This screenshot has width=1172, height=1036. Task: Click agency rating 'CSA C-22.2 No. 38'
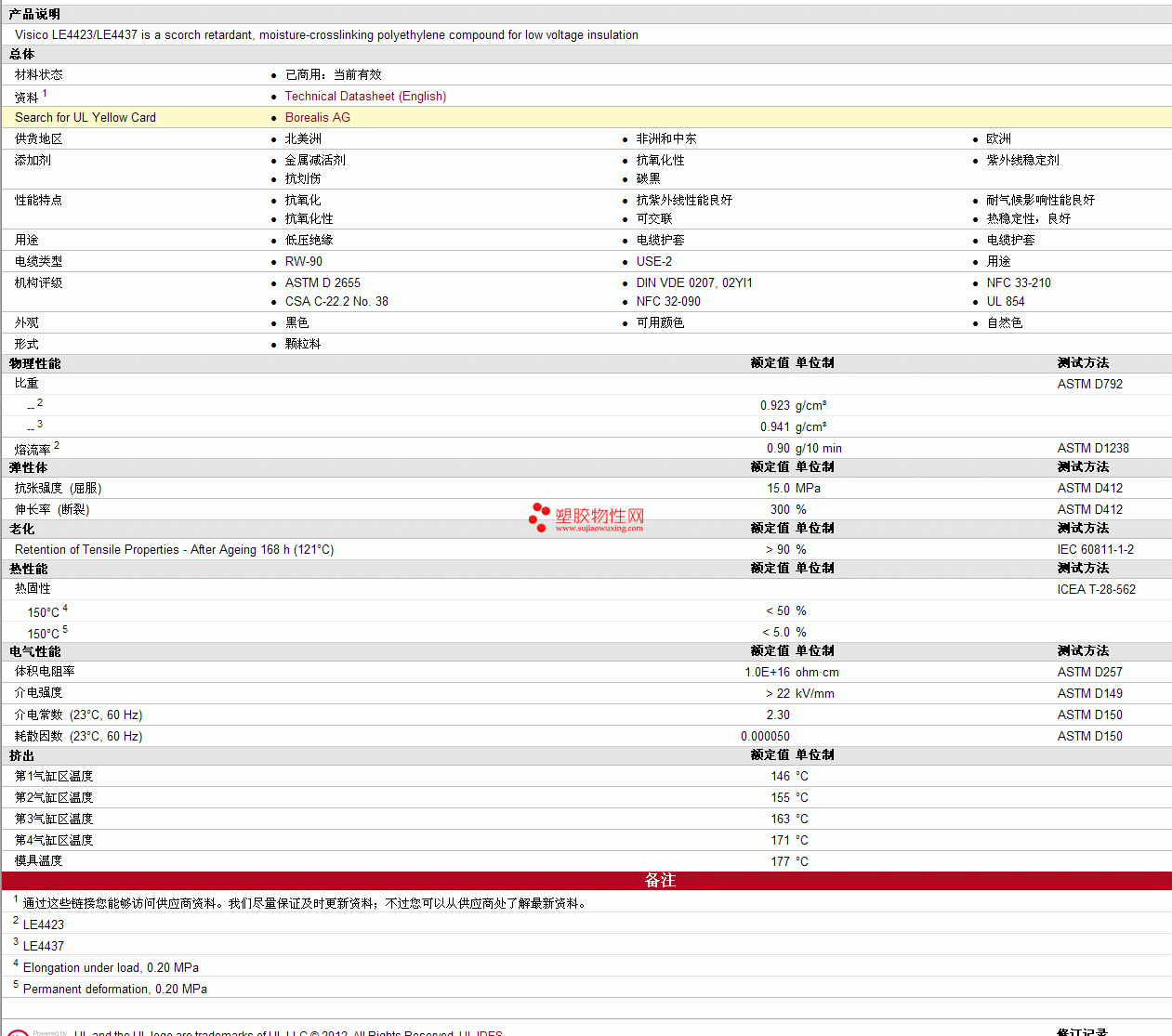click(336, 302)
